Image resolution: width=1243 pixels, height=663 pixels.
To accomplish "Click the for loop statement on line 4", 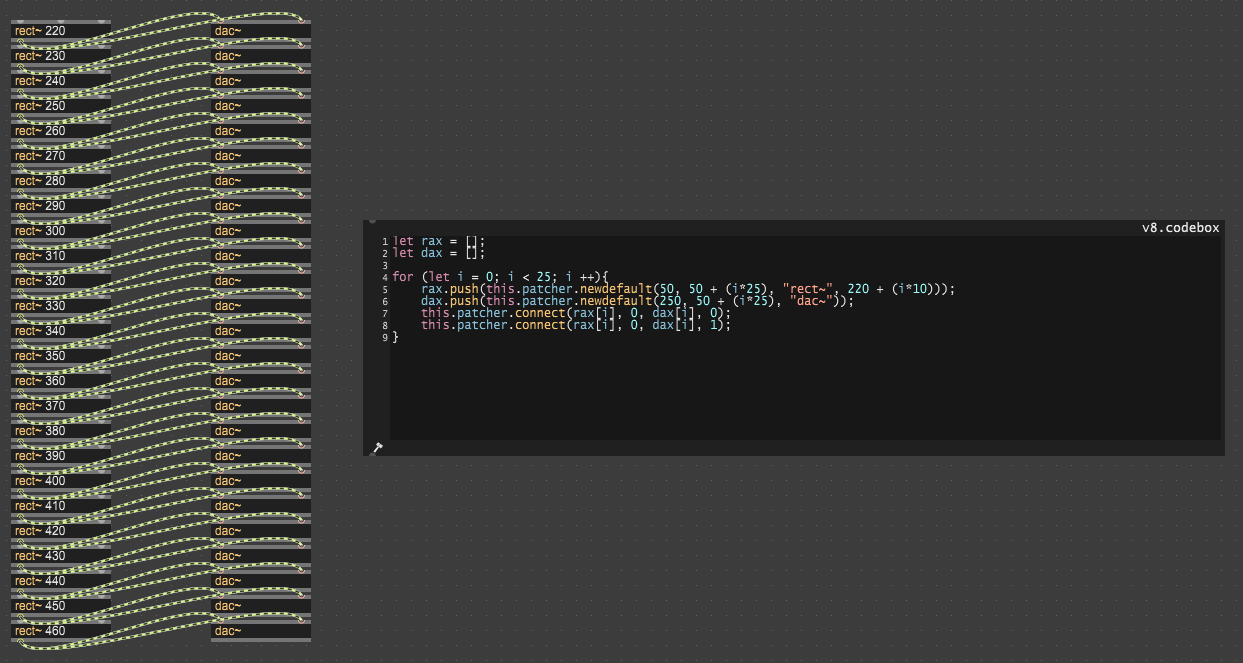I will pos(500,277).
